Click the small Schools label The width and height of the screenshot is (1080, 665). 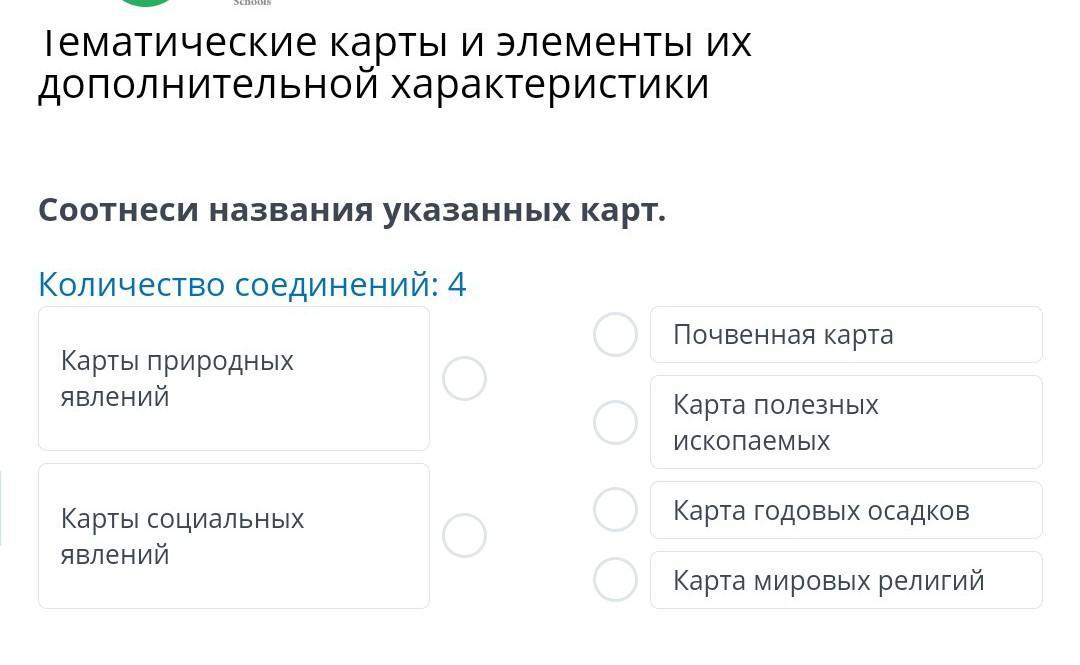click(x=252, y=3)
